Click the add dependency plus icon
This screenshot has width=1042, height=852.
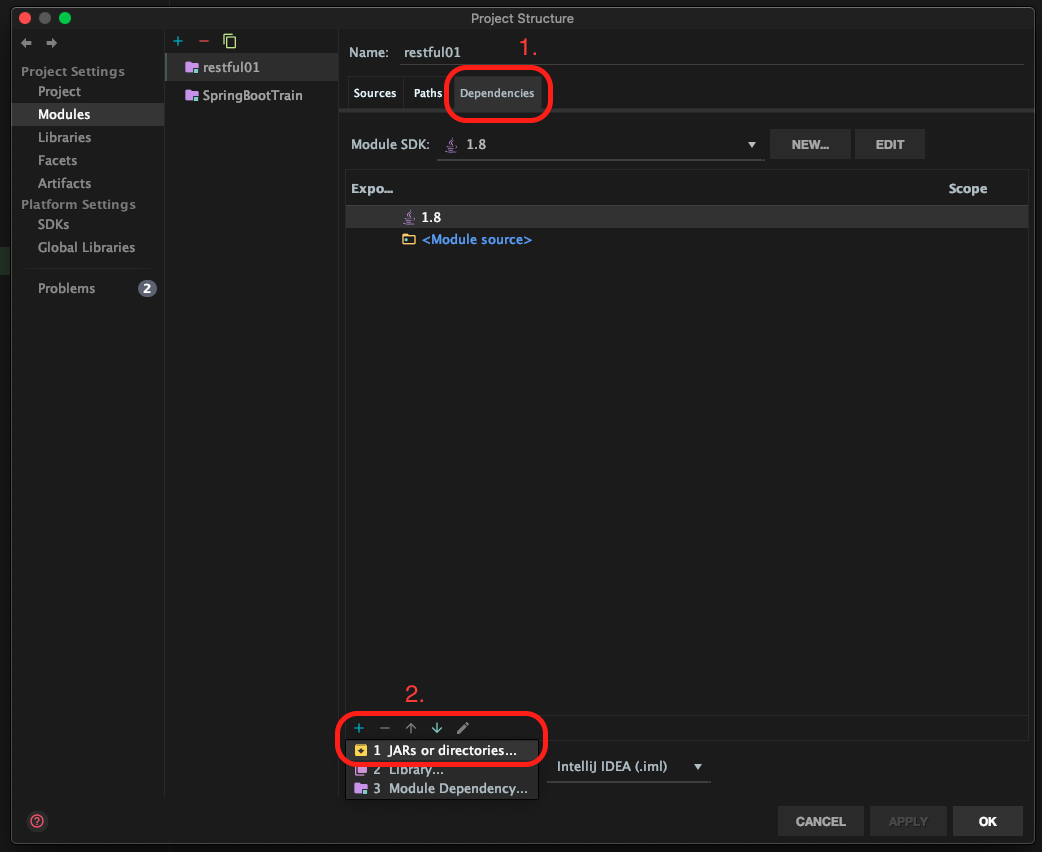tap(359, 728)
